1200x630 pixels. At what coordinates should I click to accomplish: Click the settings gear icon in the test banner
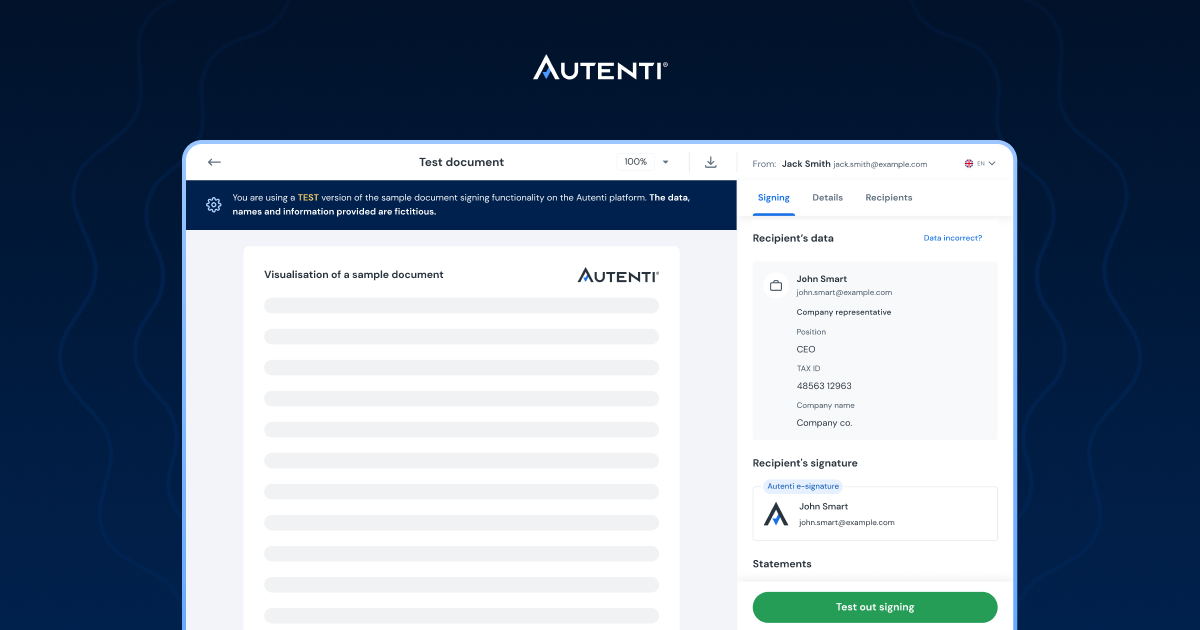click(x=214, y=205)
